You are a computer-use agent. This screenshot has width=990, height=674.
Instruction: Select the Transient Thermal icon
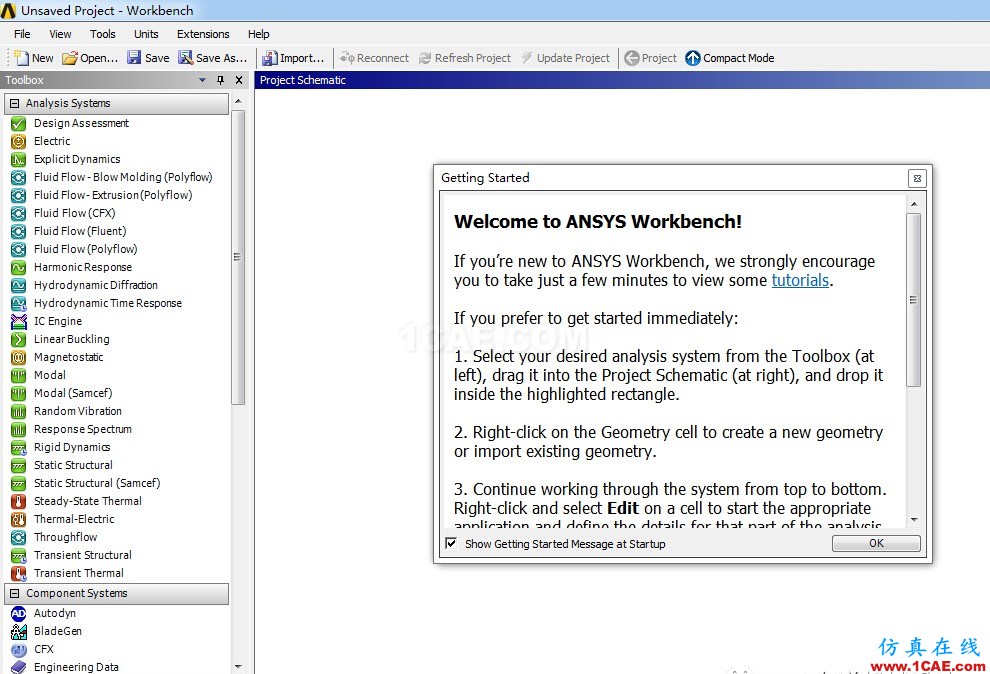tap(18, 574)
